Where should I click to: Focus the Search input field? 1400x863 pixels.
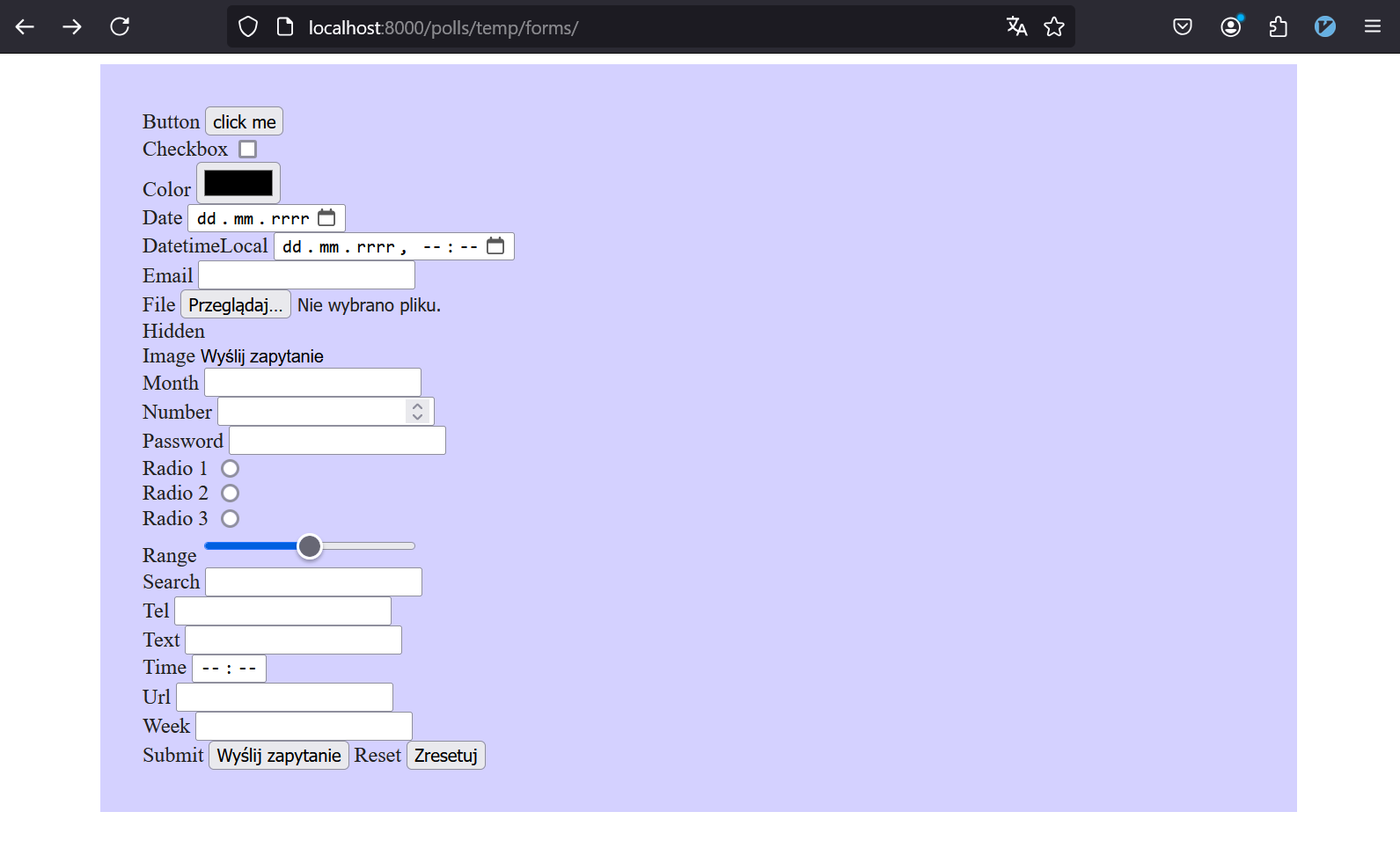tap(313, 582)
